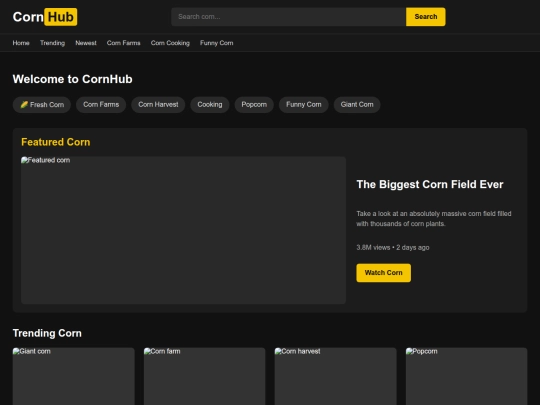540x405 pixels.
Task: Open the Featured corn video image
Action: 184,230
